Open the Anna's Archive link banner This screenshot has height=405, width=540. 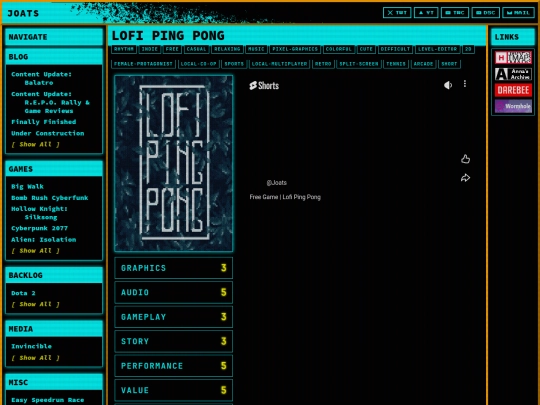513,74
